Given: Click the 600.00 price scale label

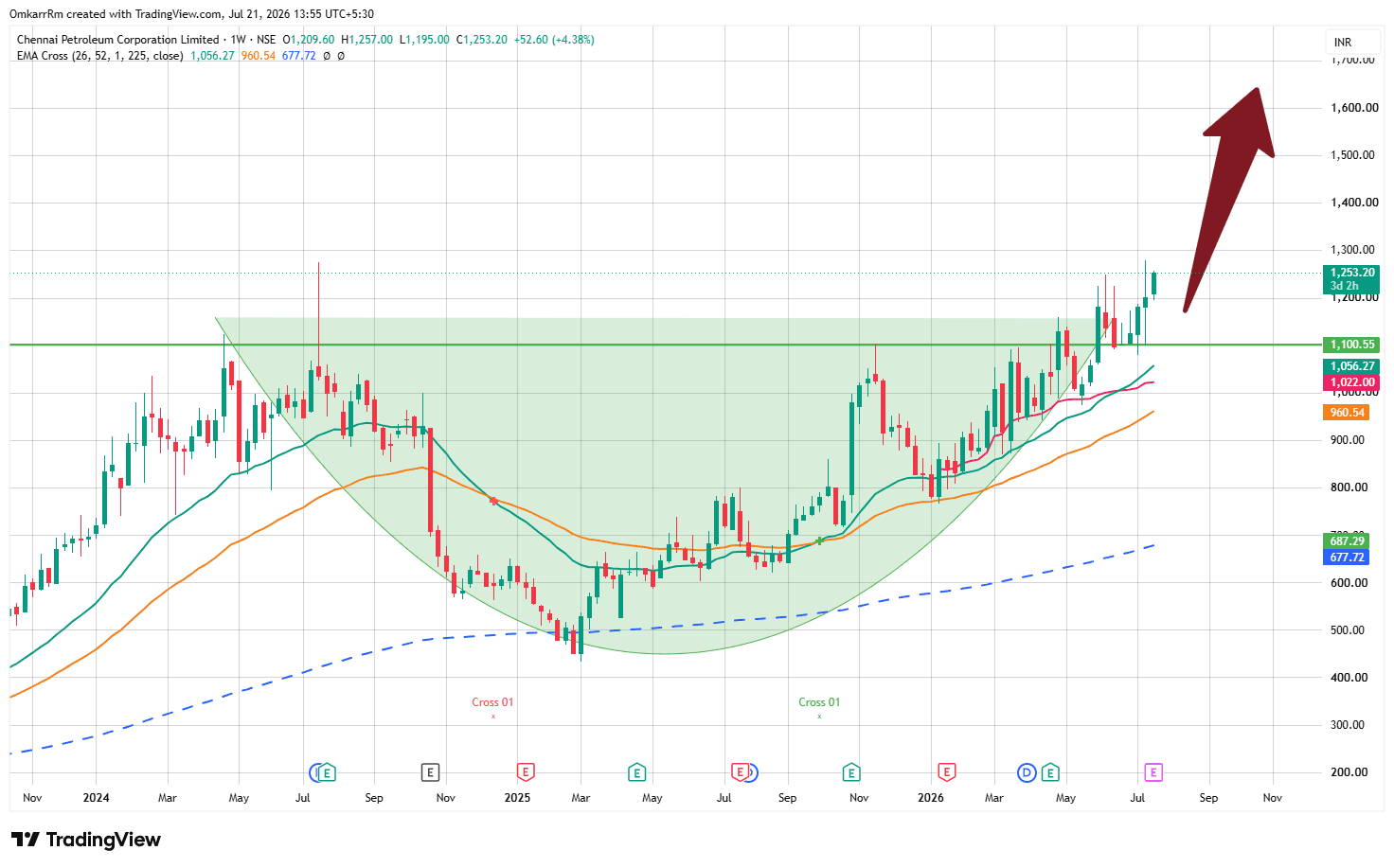Looking at the screenshot, I should click(1349, 583).
